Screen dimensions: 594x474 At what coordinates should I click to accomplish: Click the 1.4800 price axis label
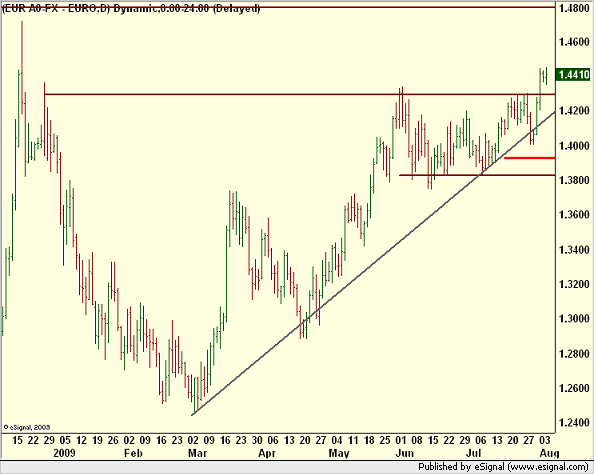574,8
